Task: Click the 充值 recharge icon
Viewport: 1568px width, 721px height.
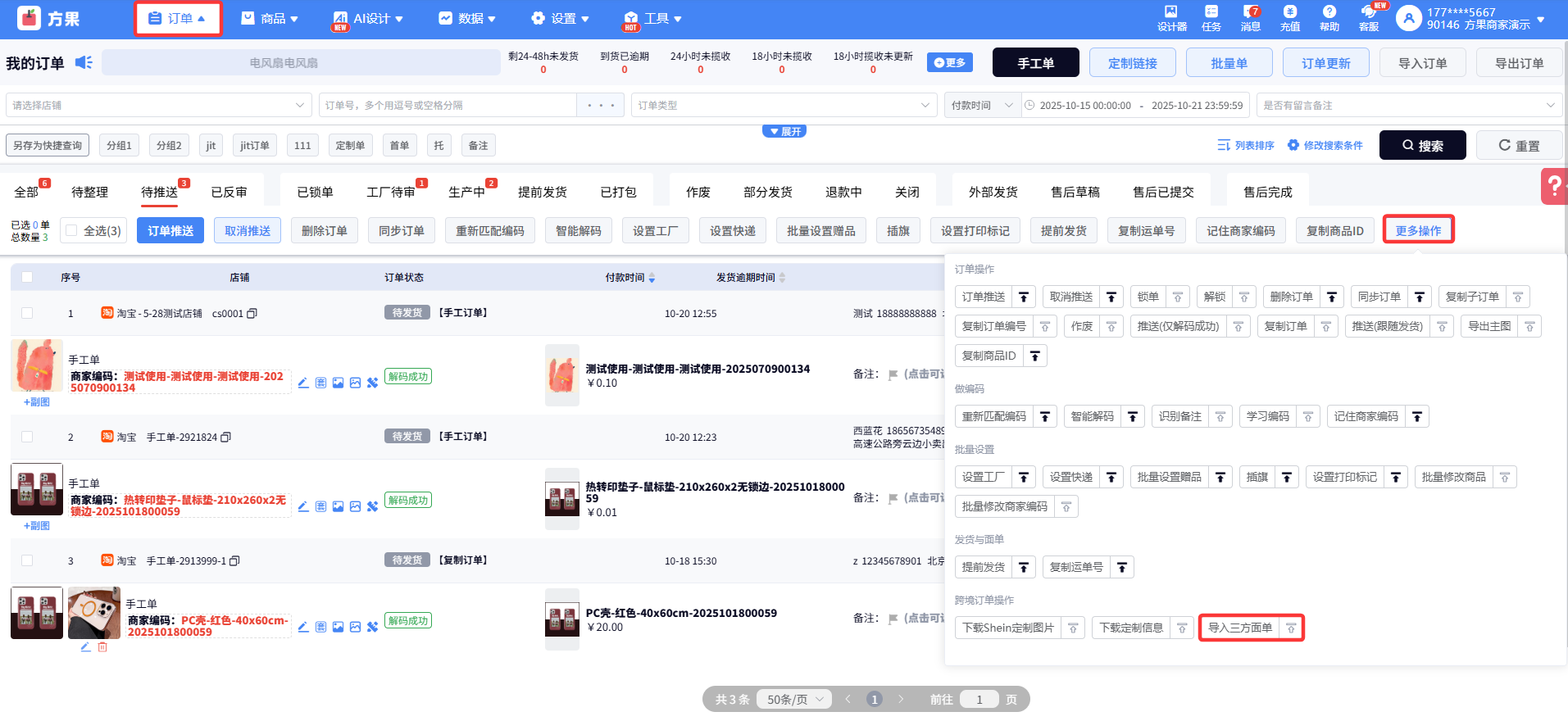Action: [1289, 17]
